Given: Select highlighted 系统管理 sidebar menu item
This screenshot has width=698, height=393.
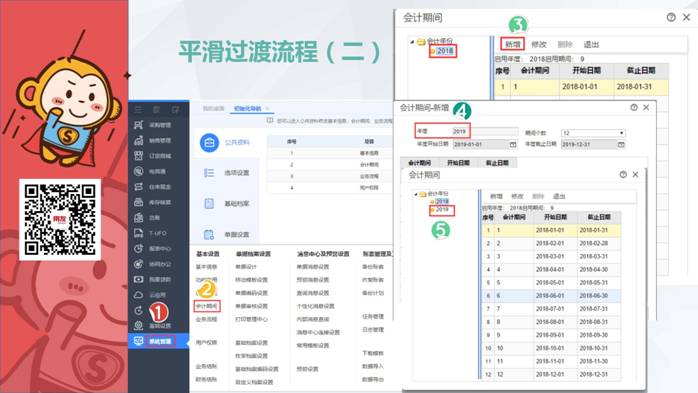Looking at the screenshot, I should [158, 341].
